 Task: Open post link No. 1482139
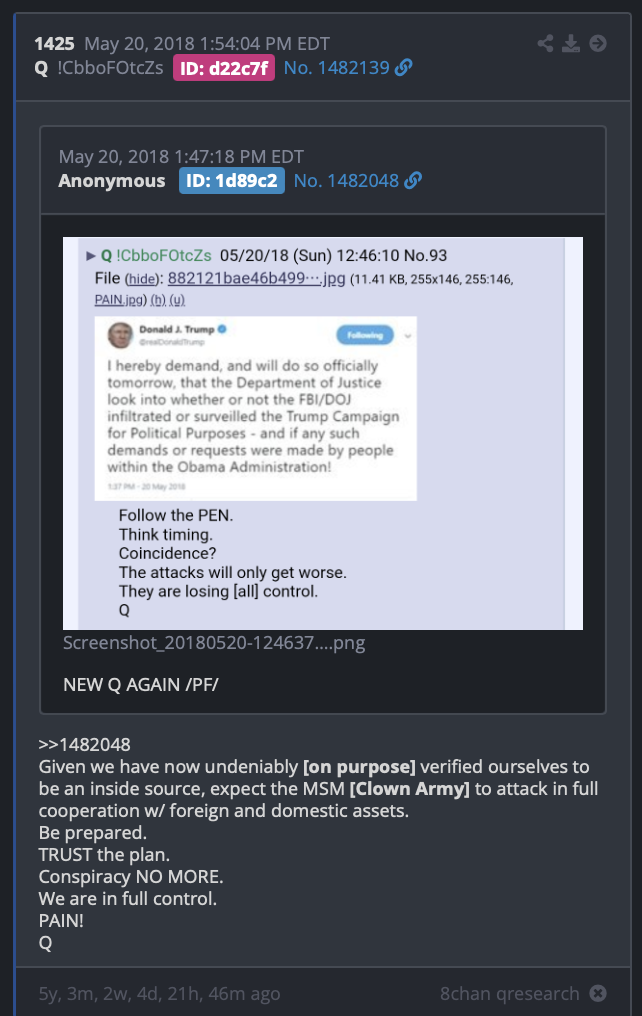click(337, 68)
